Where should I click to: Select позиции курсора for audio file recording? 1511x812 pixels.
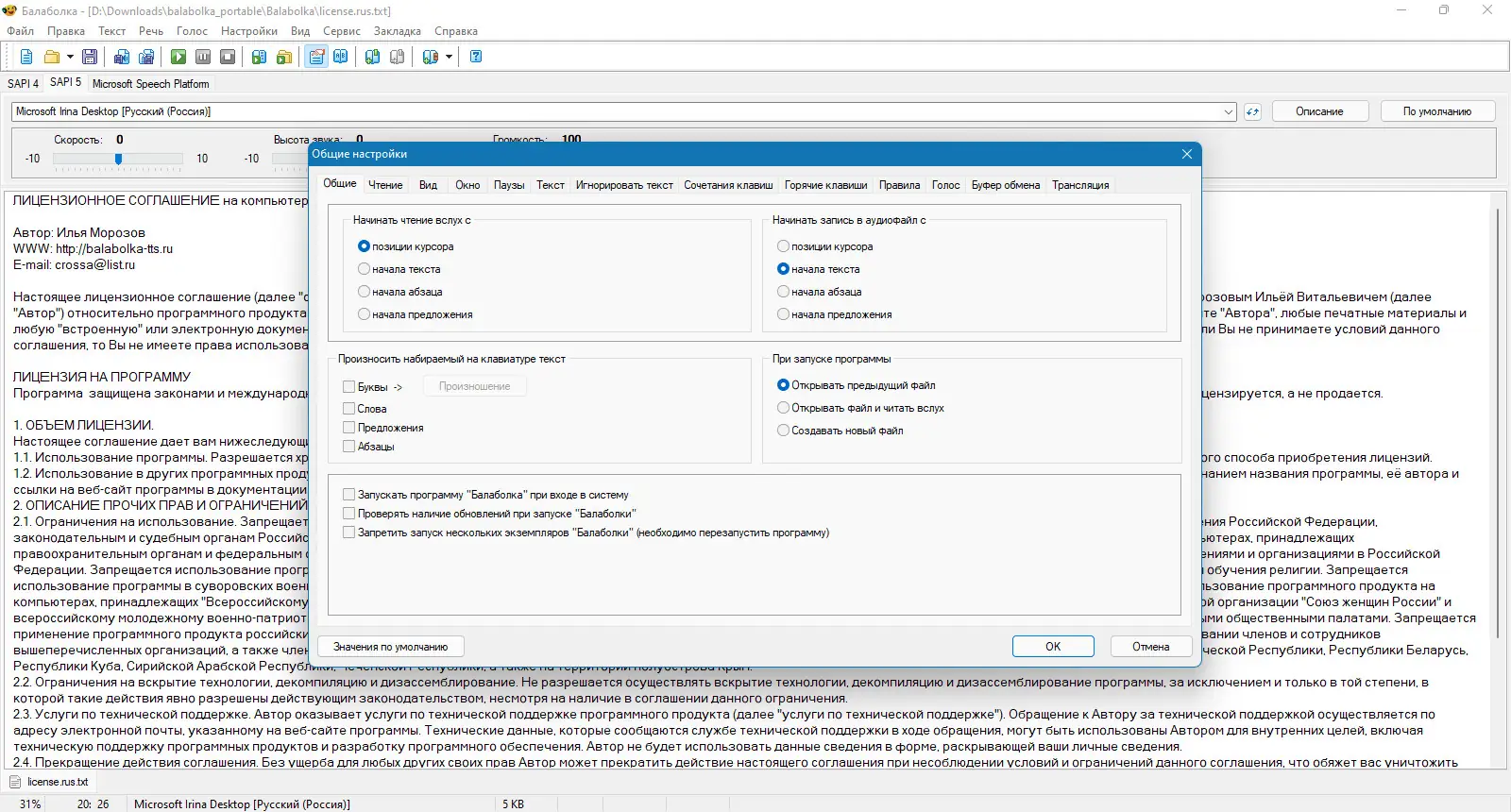coord(783,246)
